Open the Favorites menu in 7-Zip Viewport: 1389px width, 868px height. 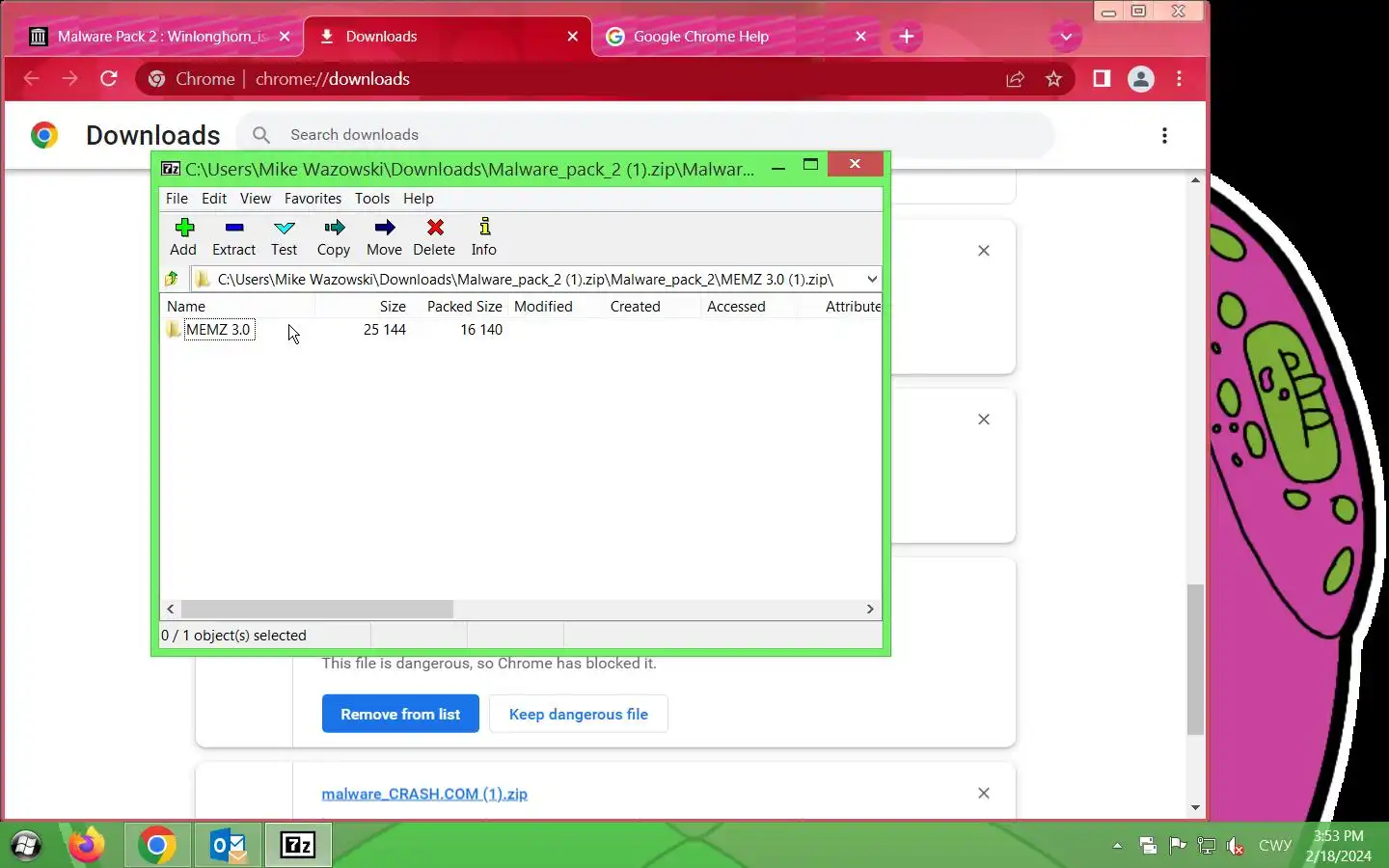(313, 199)
